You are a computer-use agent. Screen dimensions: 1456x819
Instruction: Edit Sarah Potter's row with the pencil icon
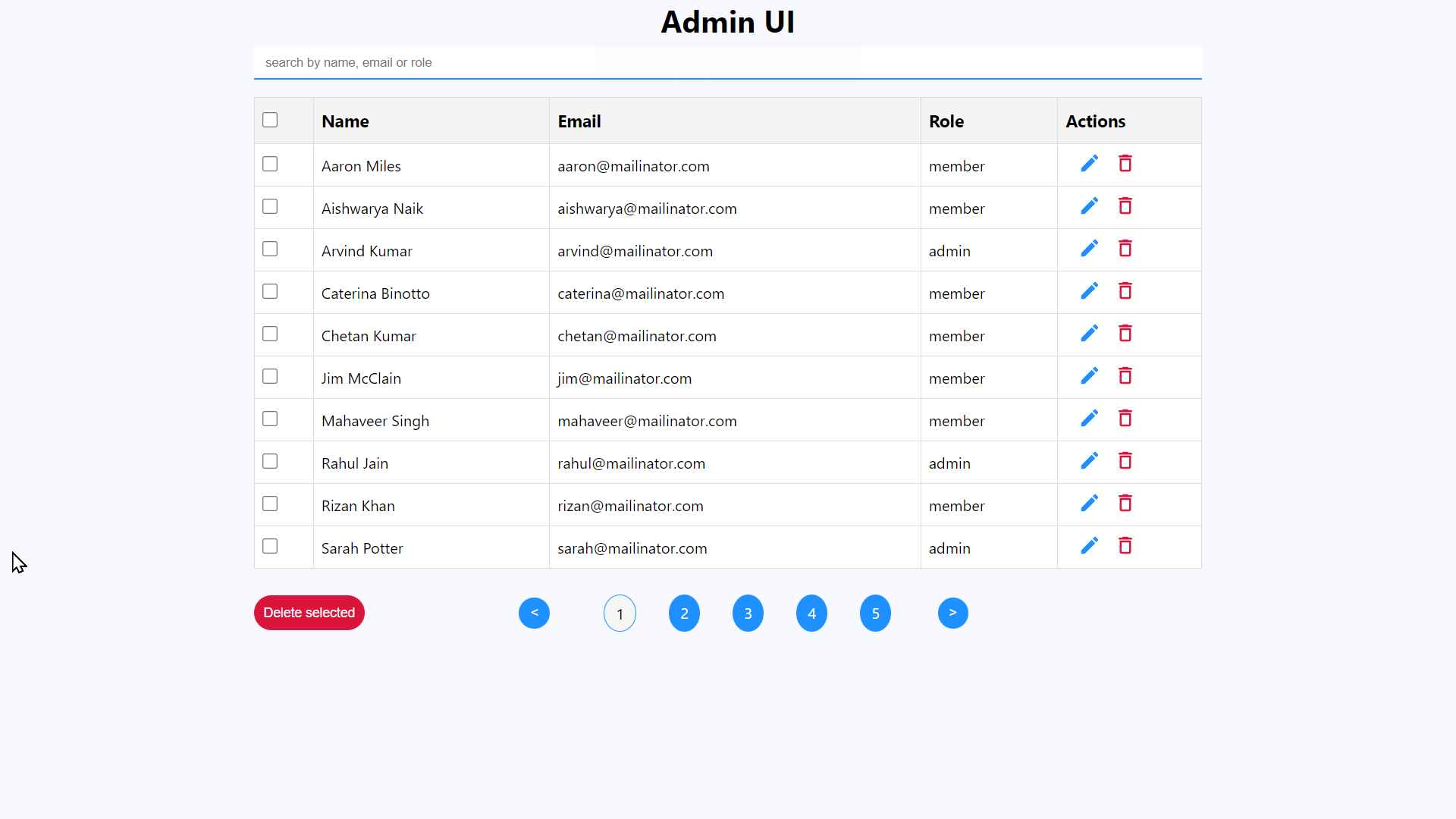pos(1089,545)
